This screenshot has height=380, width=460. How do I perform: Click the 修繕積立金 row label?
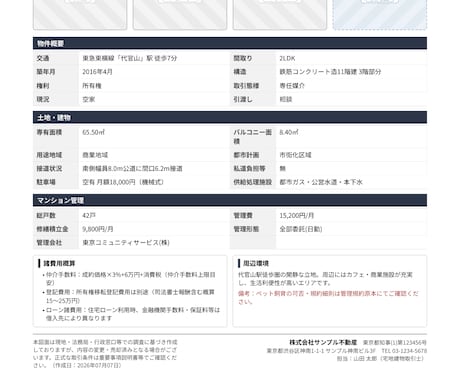click(x=52, y=229)
